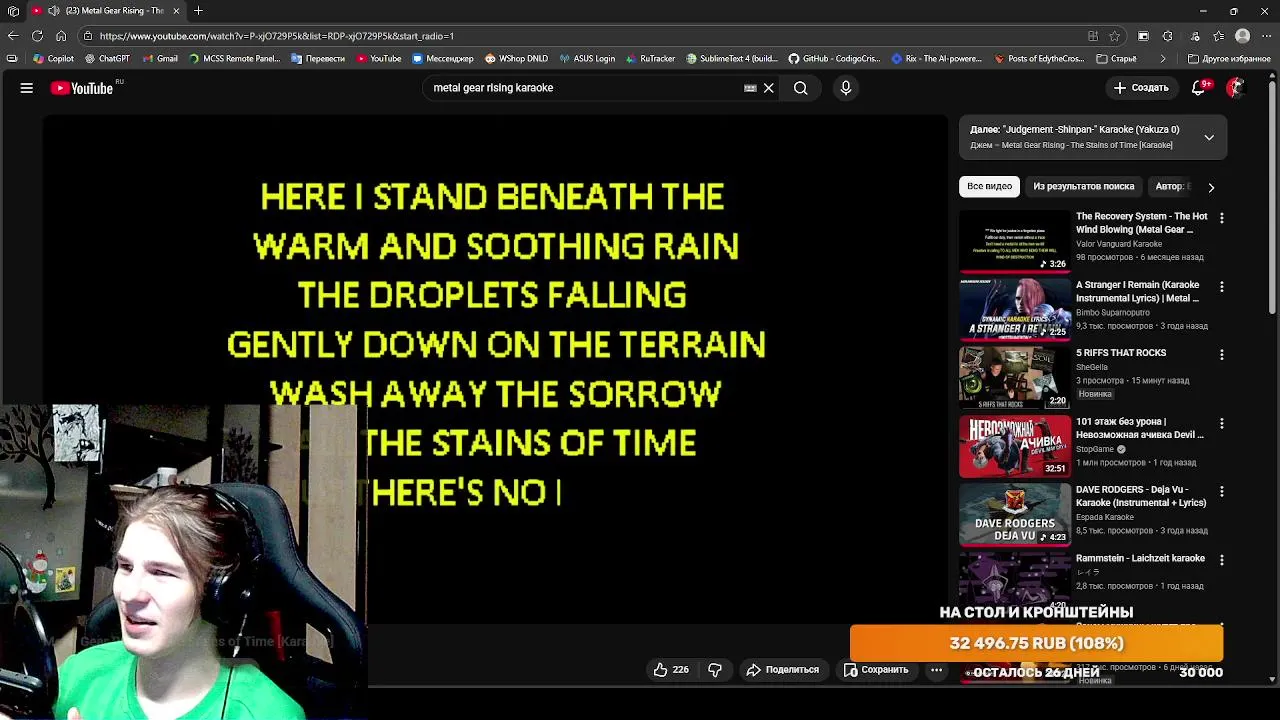Open 101 этаж без урона title link

click(x=1140, y=428)
